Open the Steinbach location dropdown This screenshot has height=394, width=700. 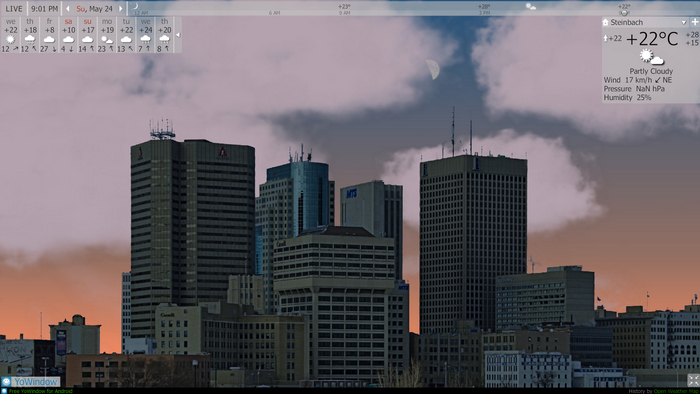tap(683, 22)
